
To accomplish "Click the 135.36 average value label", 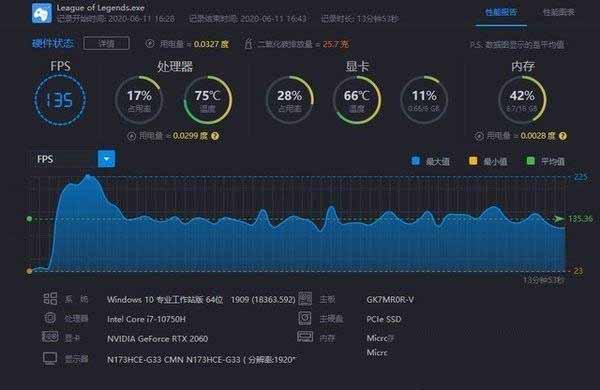I will pyautogui.click(x=580, y=219).
